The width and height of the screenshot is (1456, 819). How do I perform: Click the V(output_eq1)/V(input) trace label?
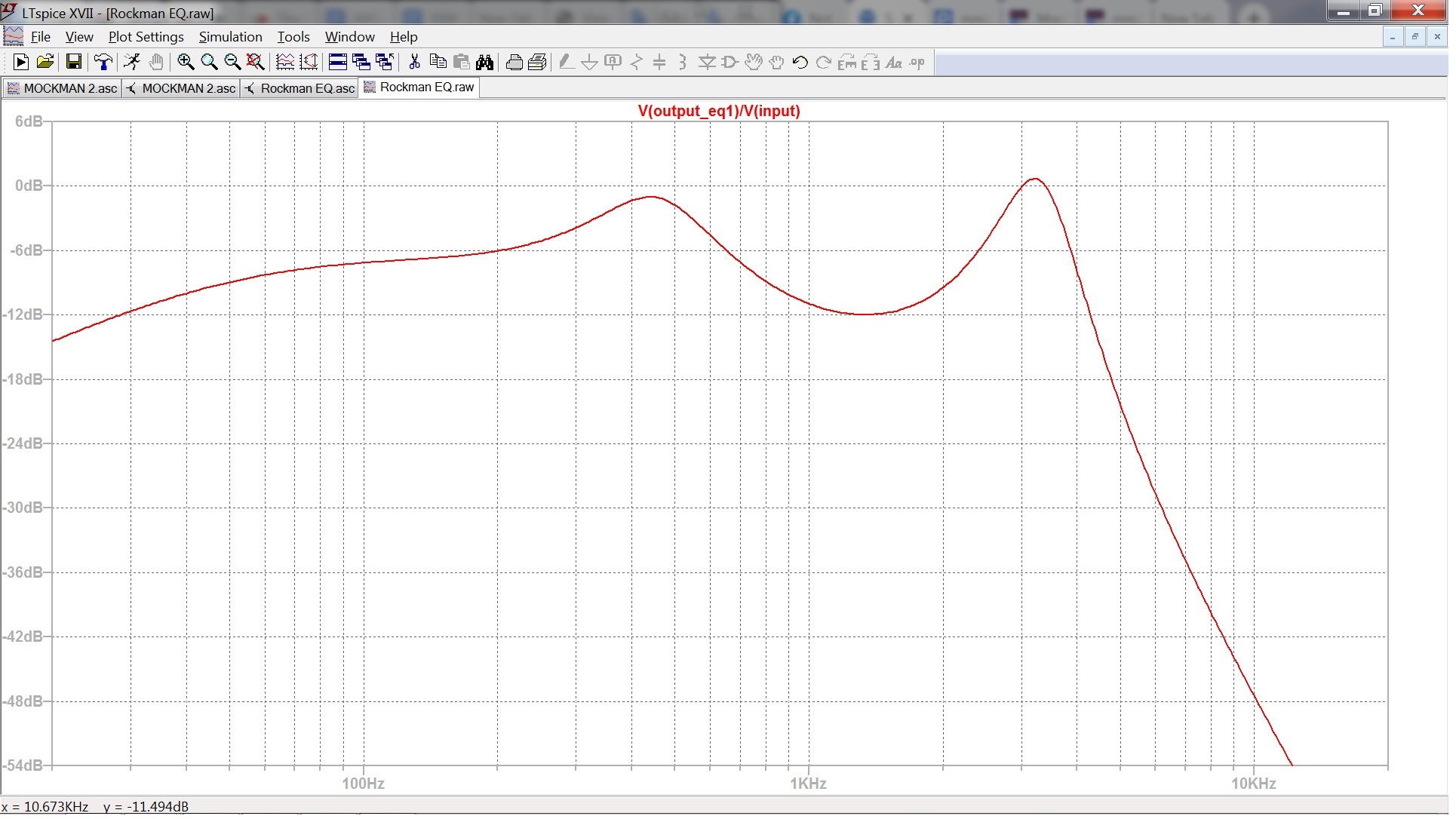[x=718, y=112]
